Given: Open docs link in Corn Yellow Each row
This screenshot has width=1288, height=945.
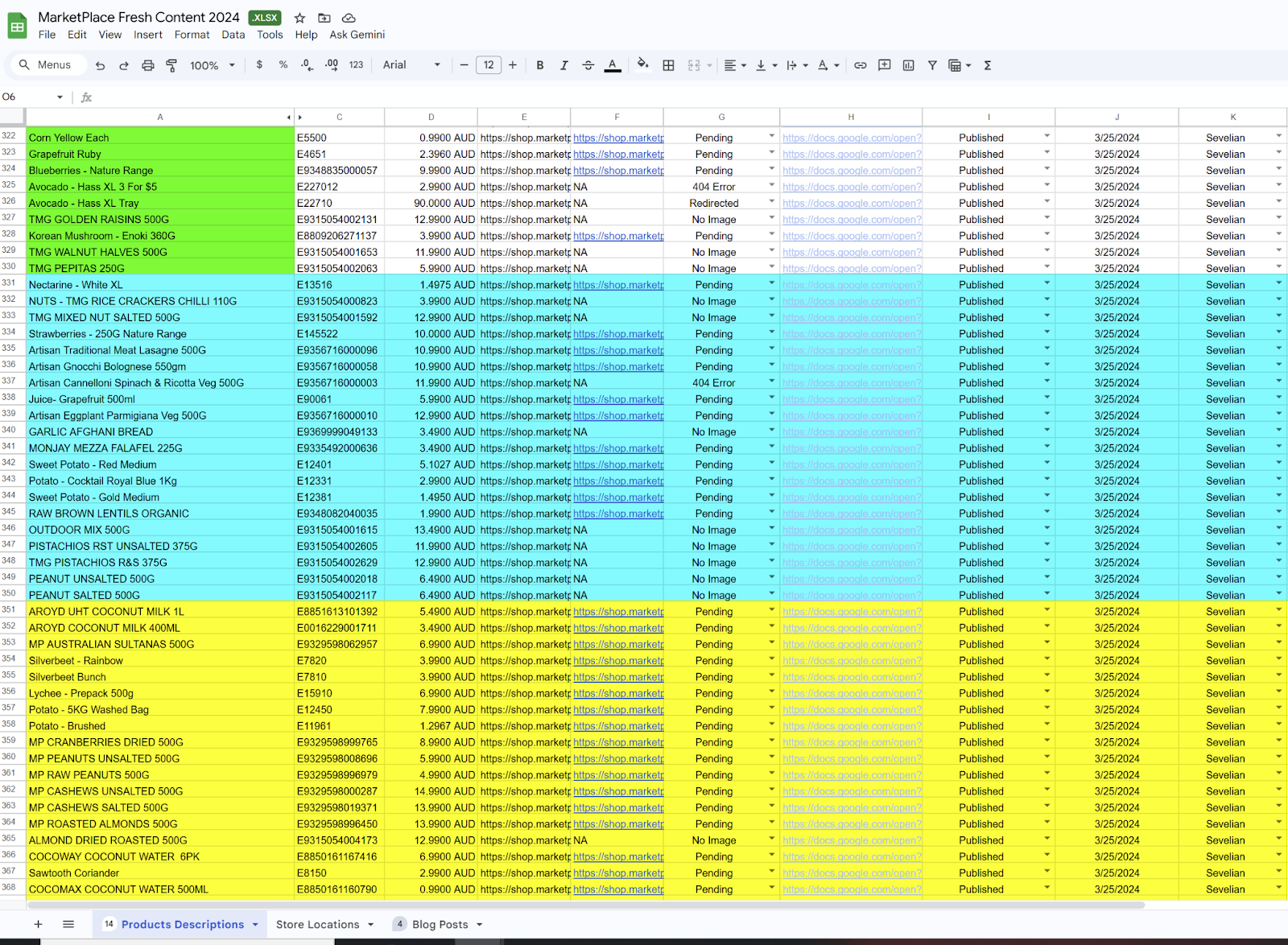Looking at the screenshot, I should tap(852, 138).
